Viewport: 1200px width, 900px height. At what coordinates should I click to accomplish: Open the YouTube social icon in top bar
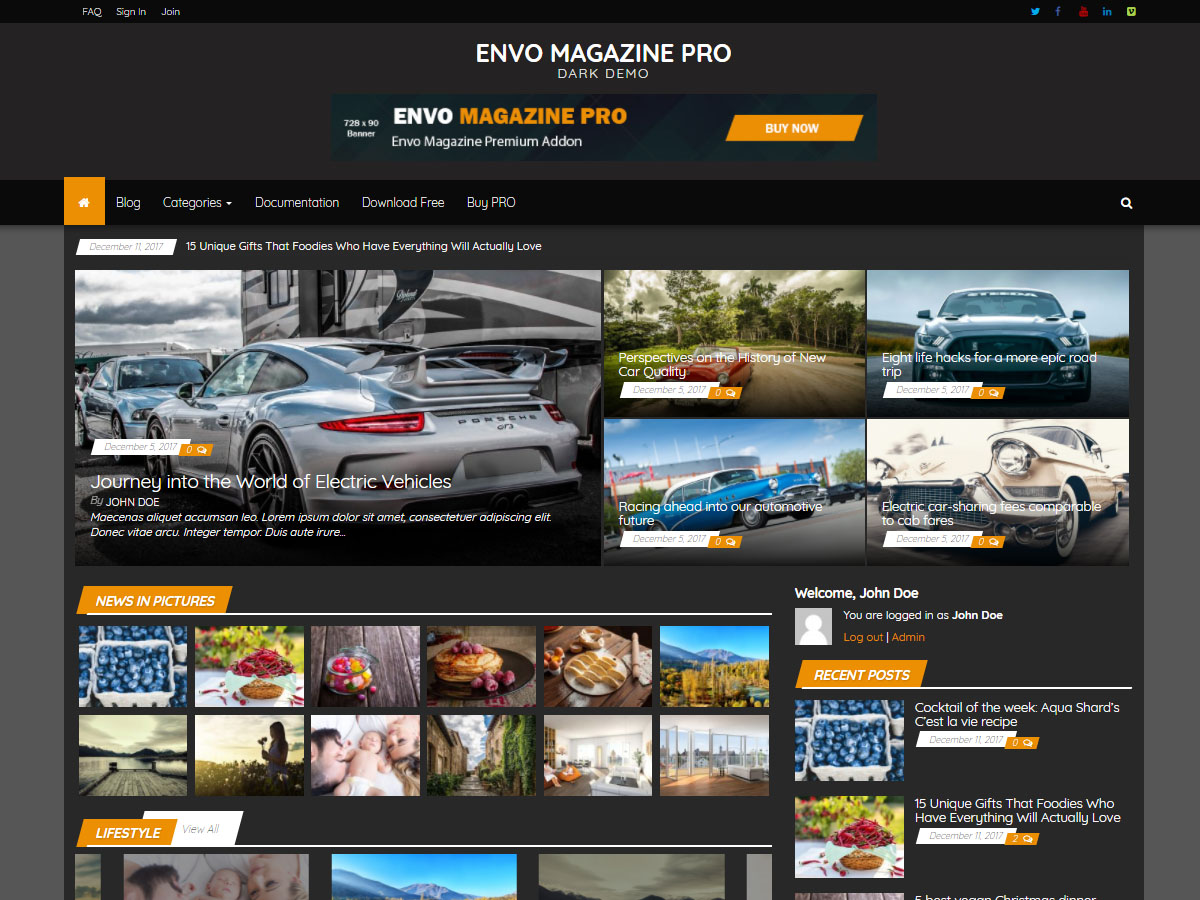coord(1083,12)
